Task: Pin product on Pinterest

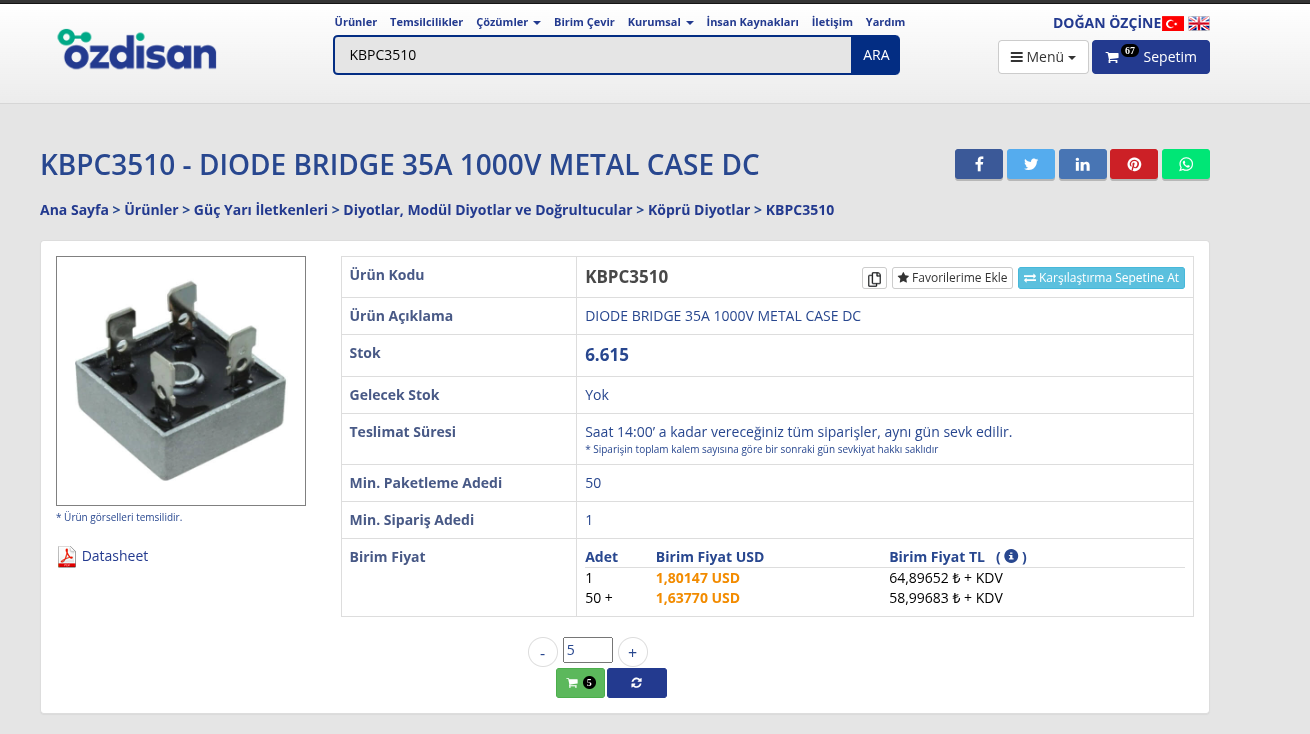Action: pos(1134,165)
